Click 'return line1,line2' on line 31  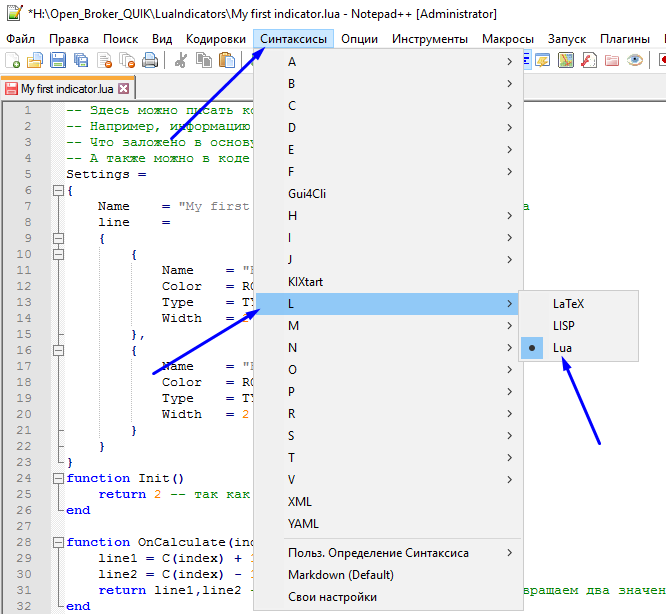[169, 591]
